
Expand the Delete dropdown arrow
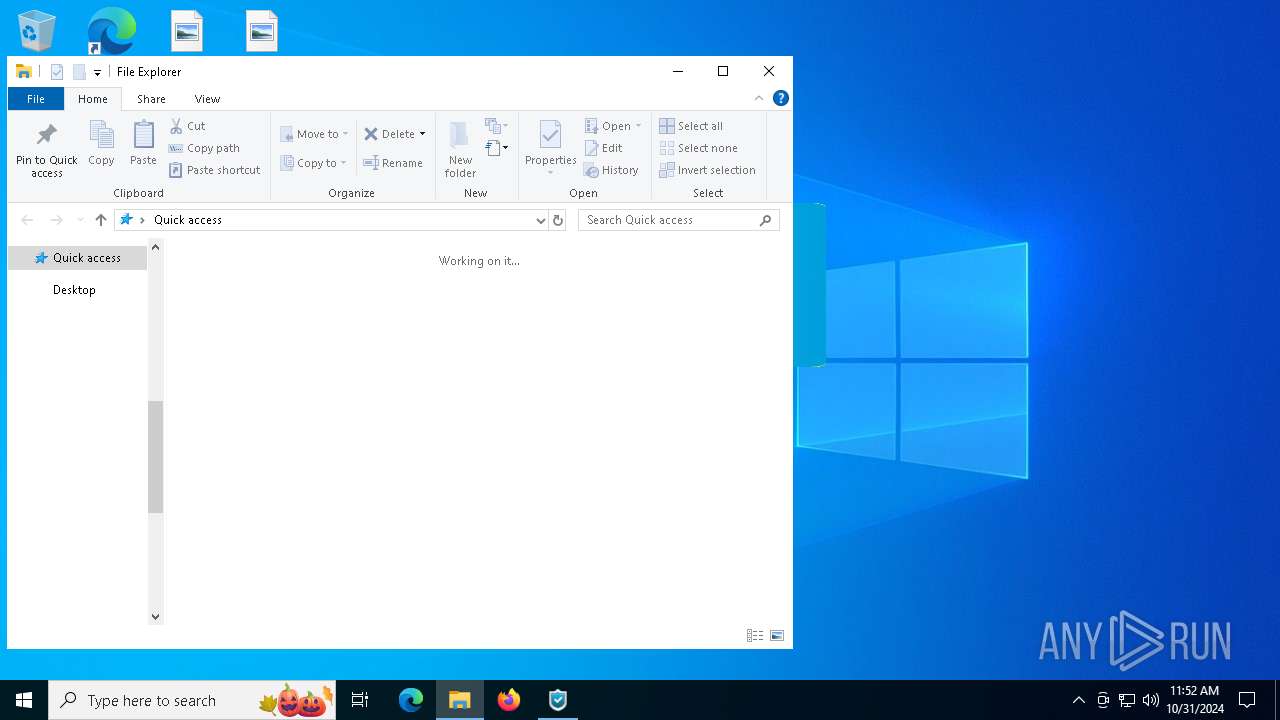coord(422,134)
